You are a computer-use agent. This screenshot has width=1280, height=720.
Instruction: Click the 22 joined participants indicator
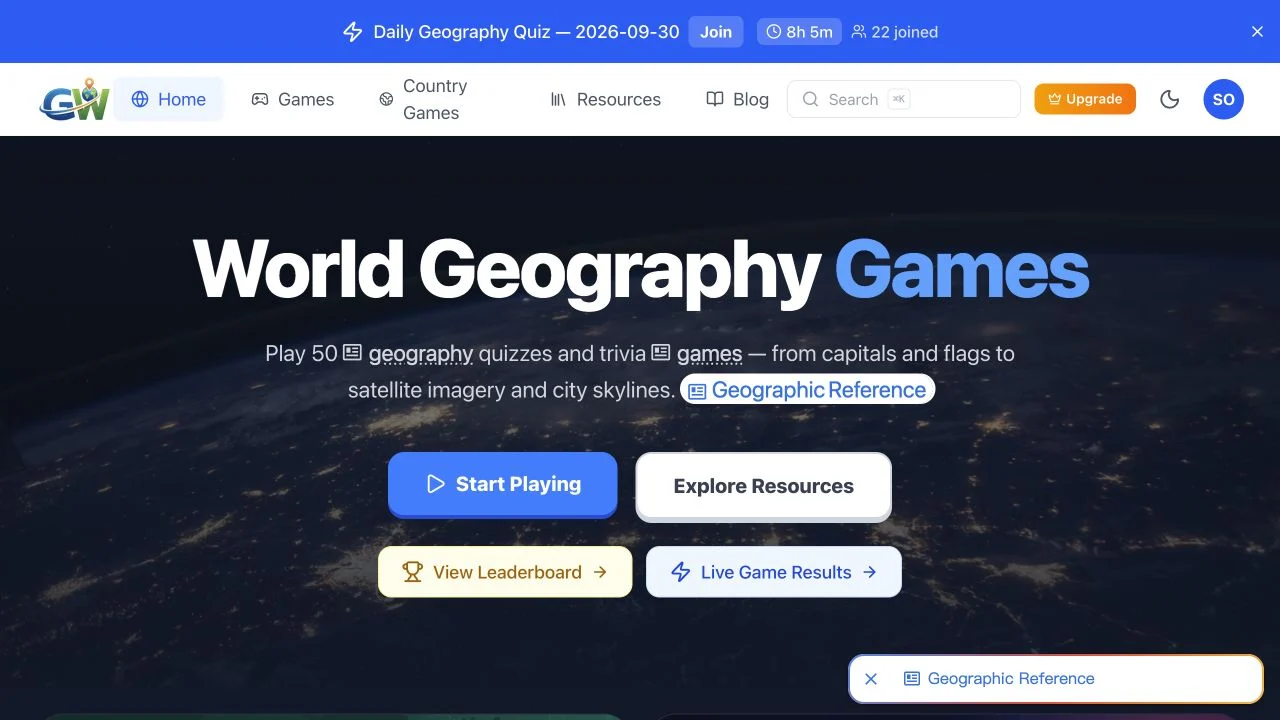[x=895, y=32]
